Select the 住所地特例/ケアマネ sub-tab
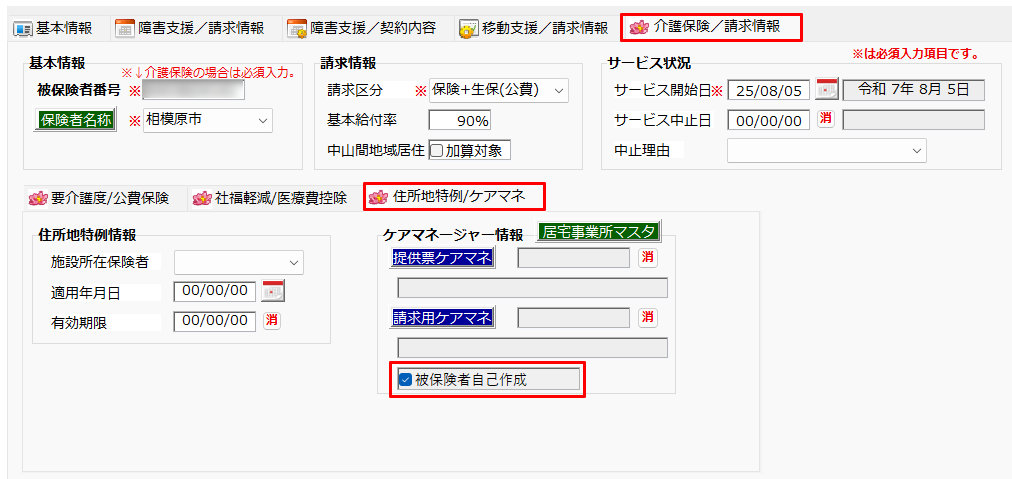The image size is (1012, 479). pos(456,197)
